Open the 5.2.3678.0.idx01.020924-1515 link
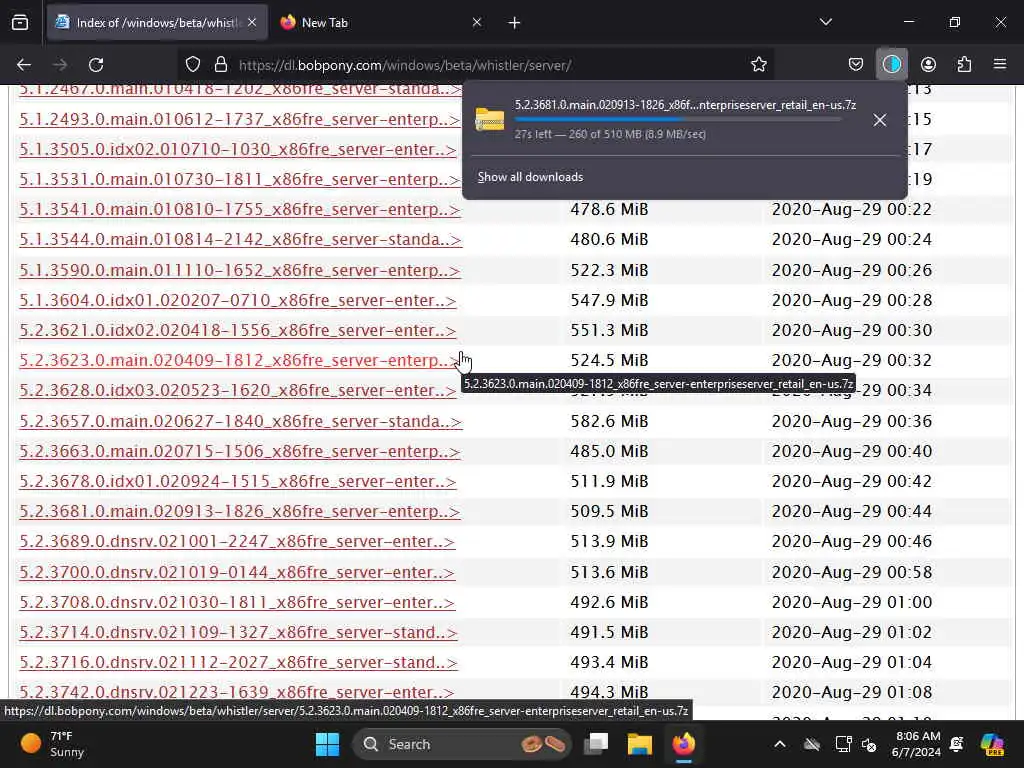The height and width of the screenshot is (768, 1024). [x=238, y=481]
